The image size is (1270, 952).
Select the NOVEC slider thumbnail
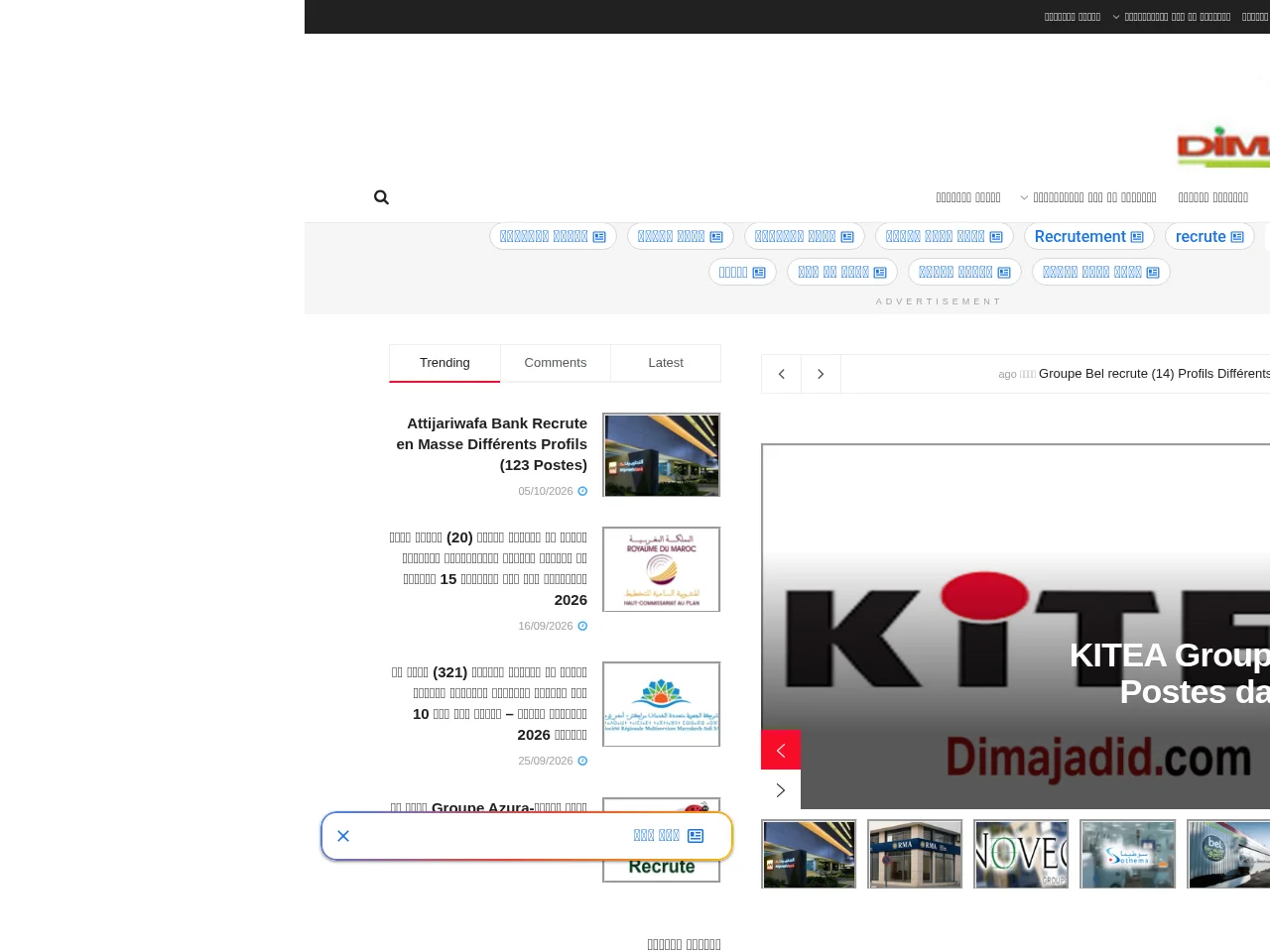(x=1021, y=854)
